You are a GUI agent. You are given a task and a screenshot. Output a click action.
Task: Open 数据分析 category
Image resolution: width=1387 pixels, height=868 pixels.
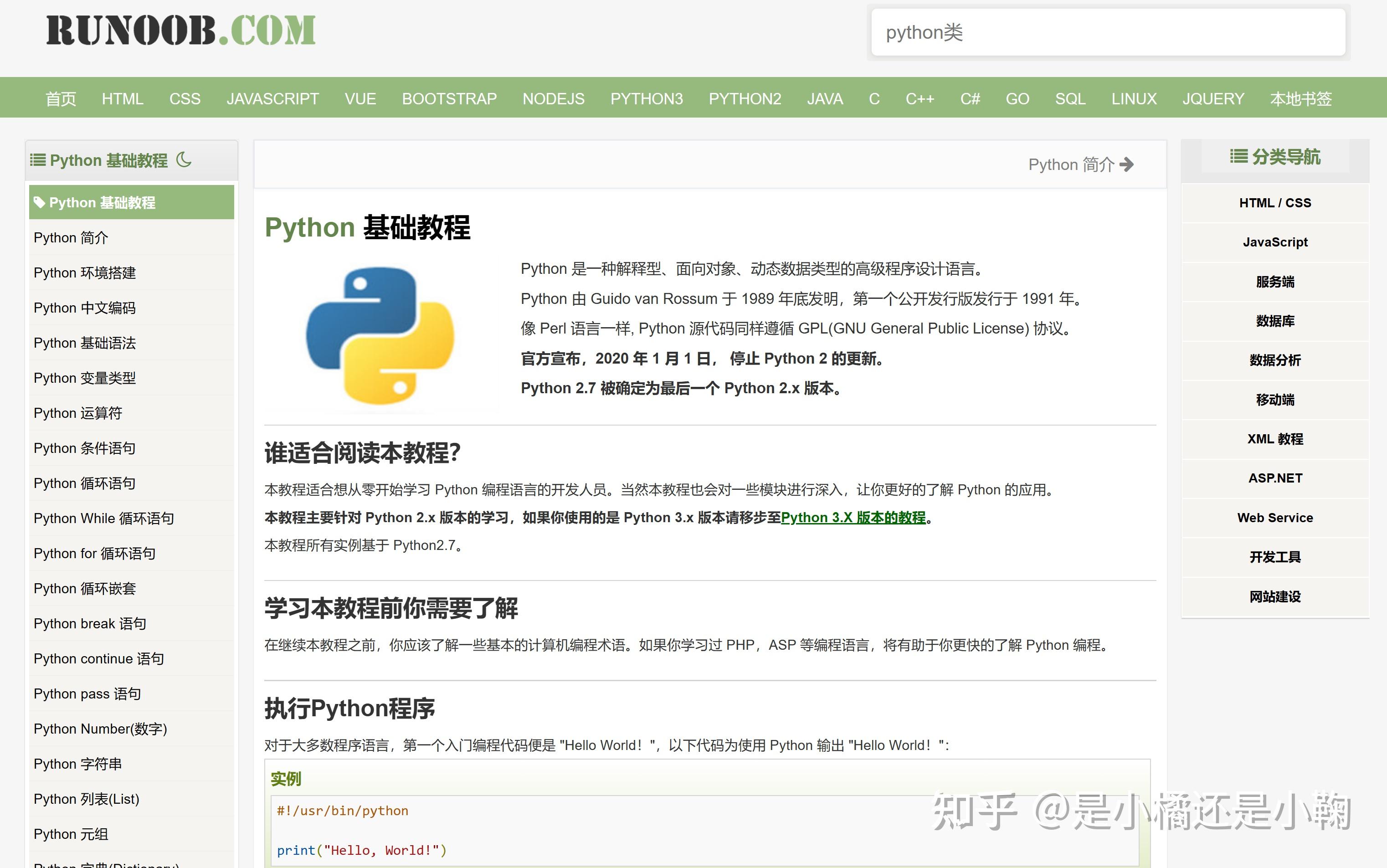(1275, 360)
